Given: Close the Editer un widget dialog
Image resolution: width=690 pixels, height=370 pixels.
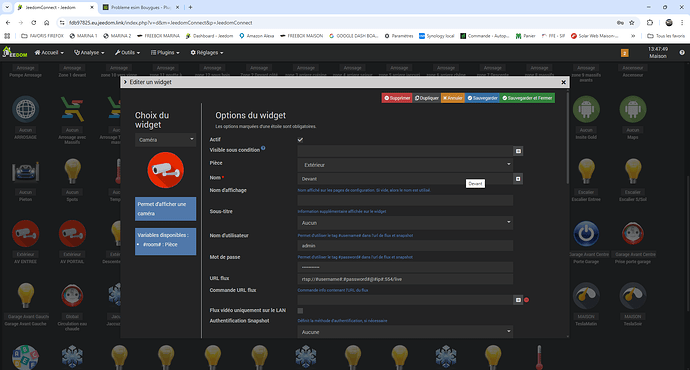Looking at the screenshot, I should [x=563, y=82].
